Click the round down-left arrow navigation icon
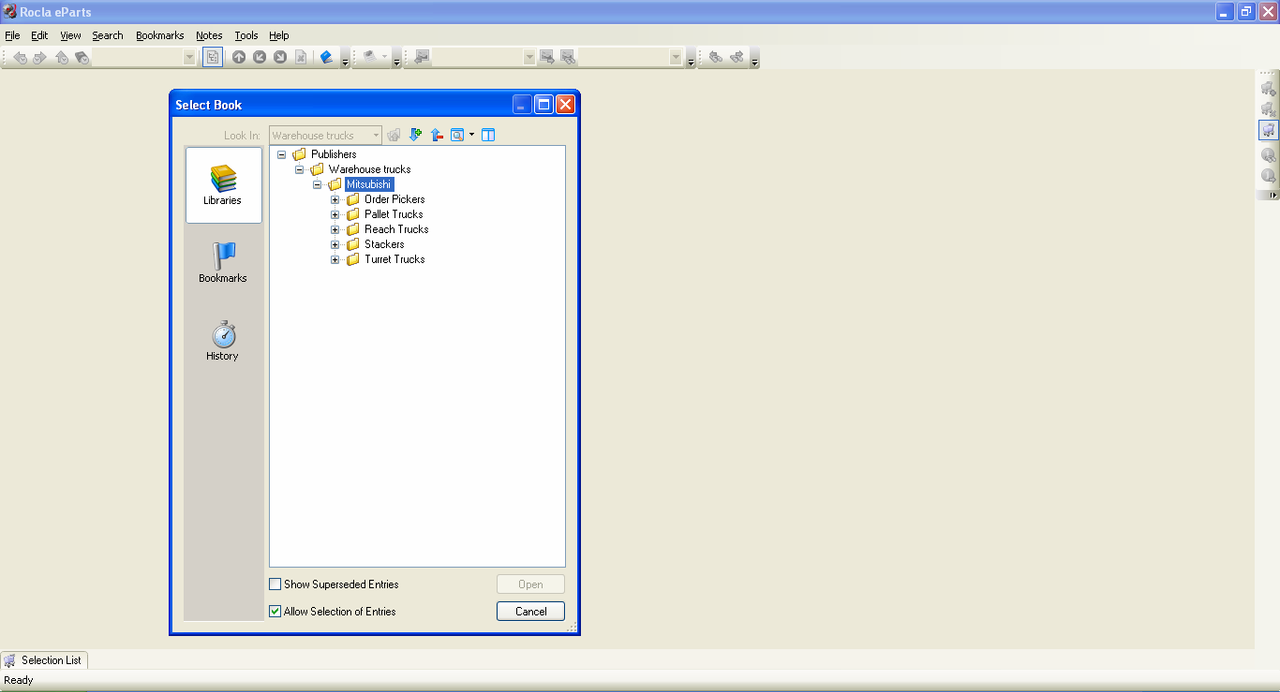This screenshot has height=692, width=1280. coord(259,57)
